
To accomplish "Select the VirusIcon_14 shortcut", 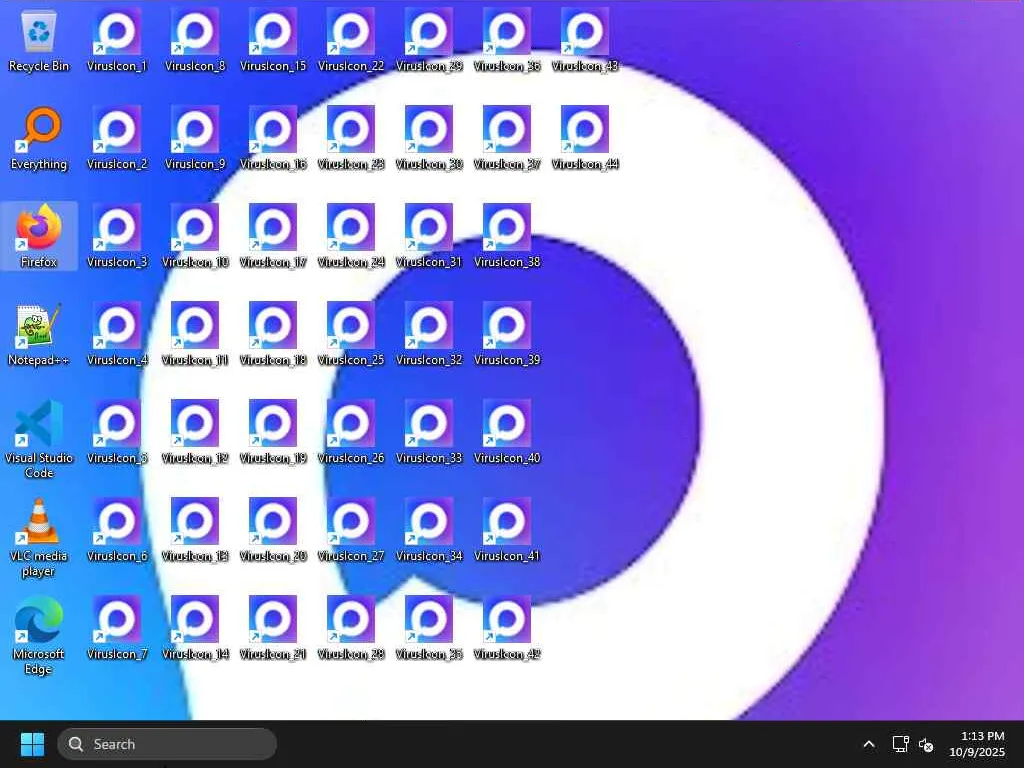I will tap(195, 628).
